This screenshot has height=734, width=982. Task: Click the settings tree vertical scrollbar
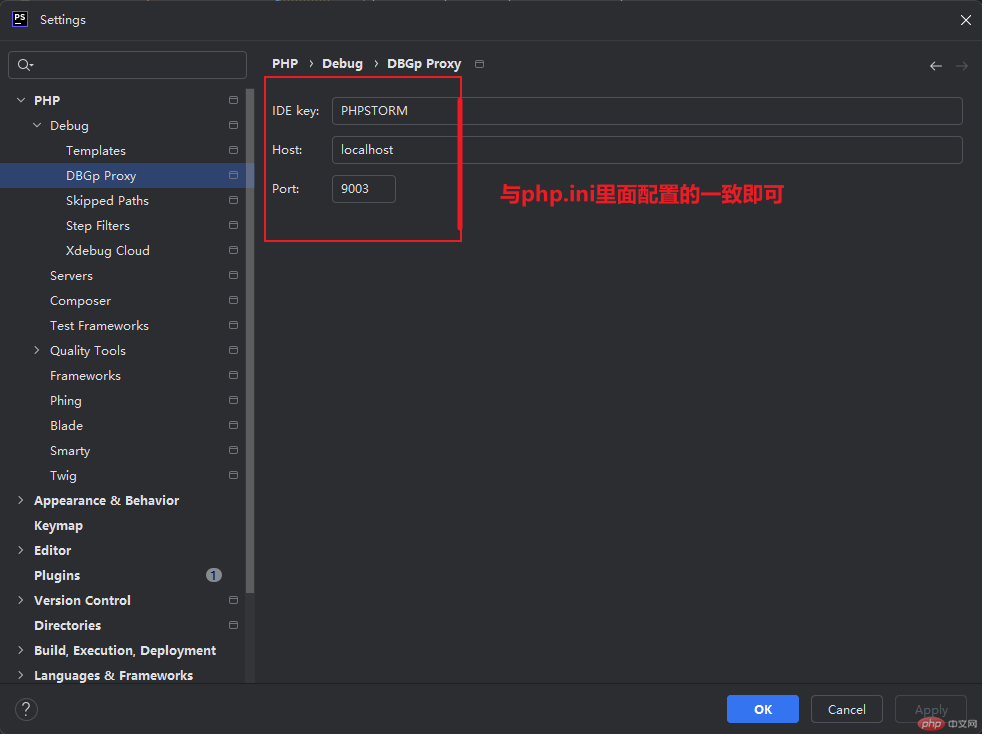250,340
